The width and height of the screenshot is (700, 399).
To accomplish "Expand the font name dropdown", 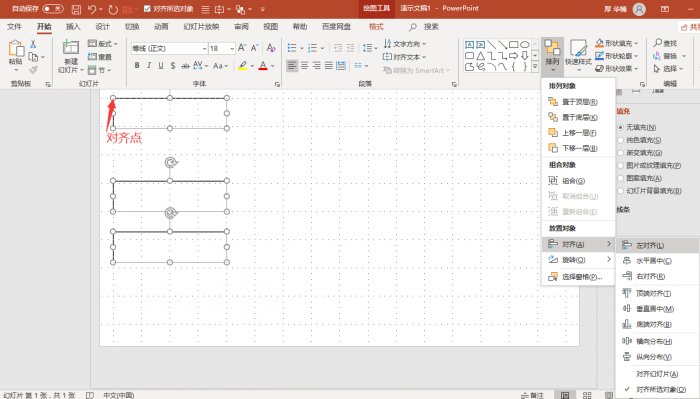I will point(204,48).
